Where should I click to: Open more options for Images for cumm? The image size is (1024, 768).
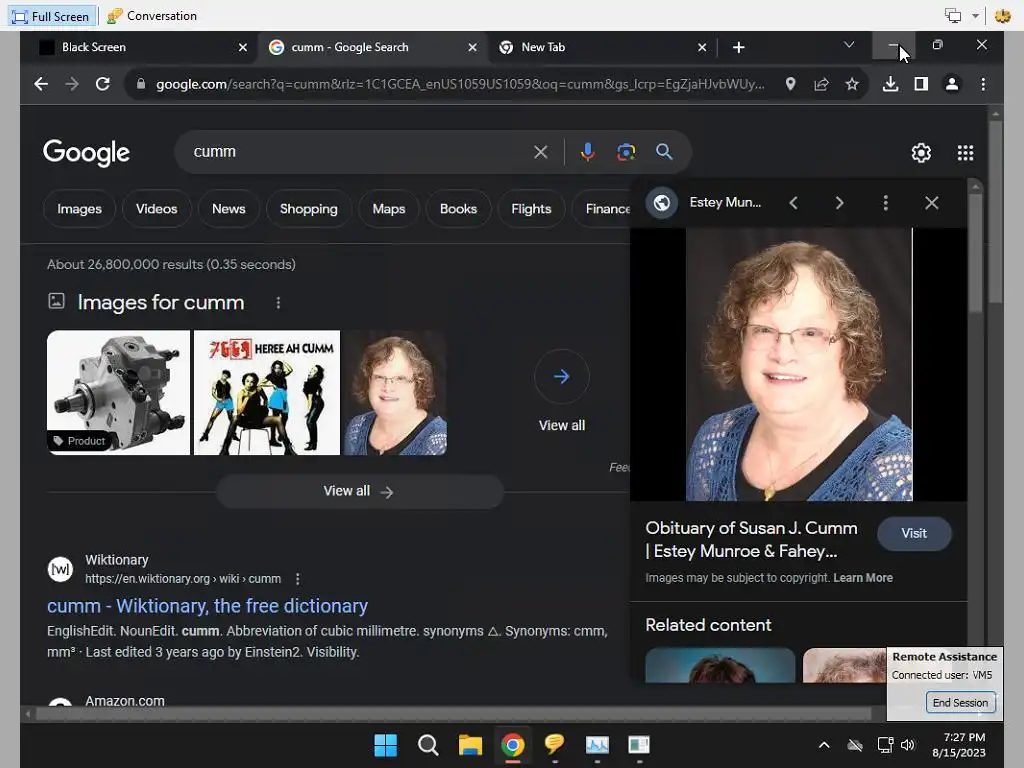click(278, 303)
